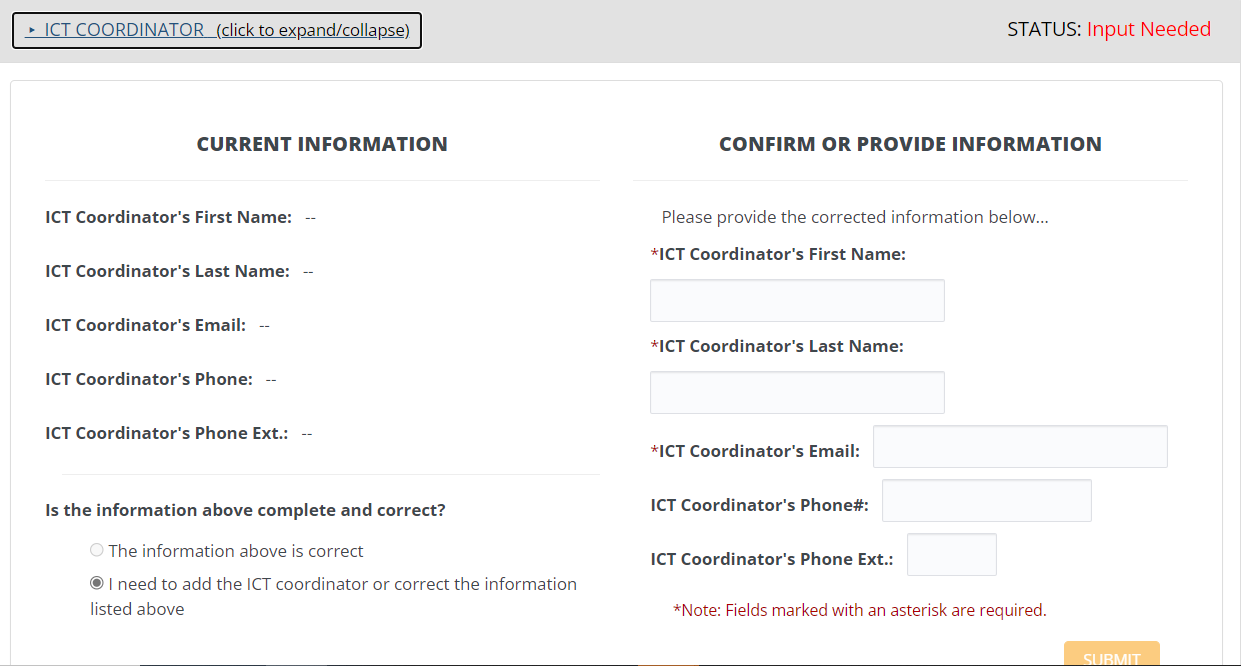Click the CURRENT INFORMATION heading
This screenshot has width=1241, height=666.
click(322, 144)
